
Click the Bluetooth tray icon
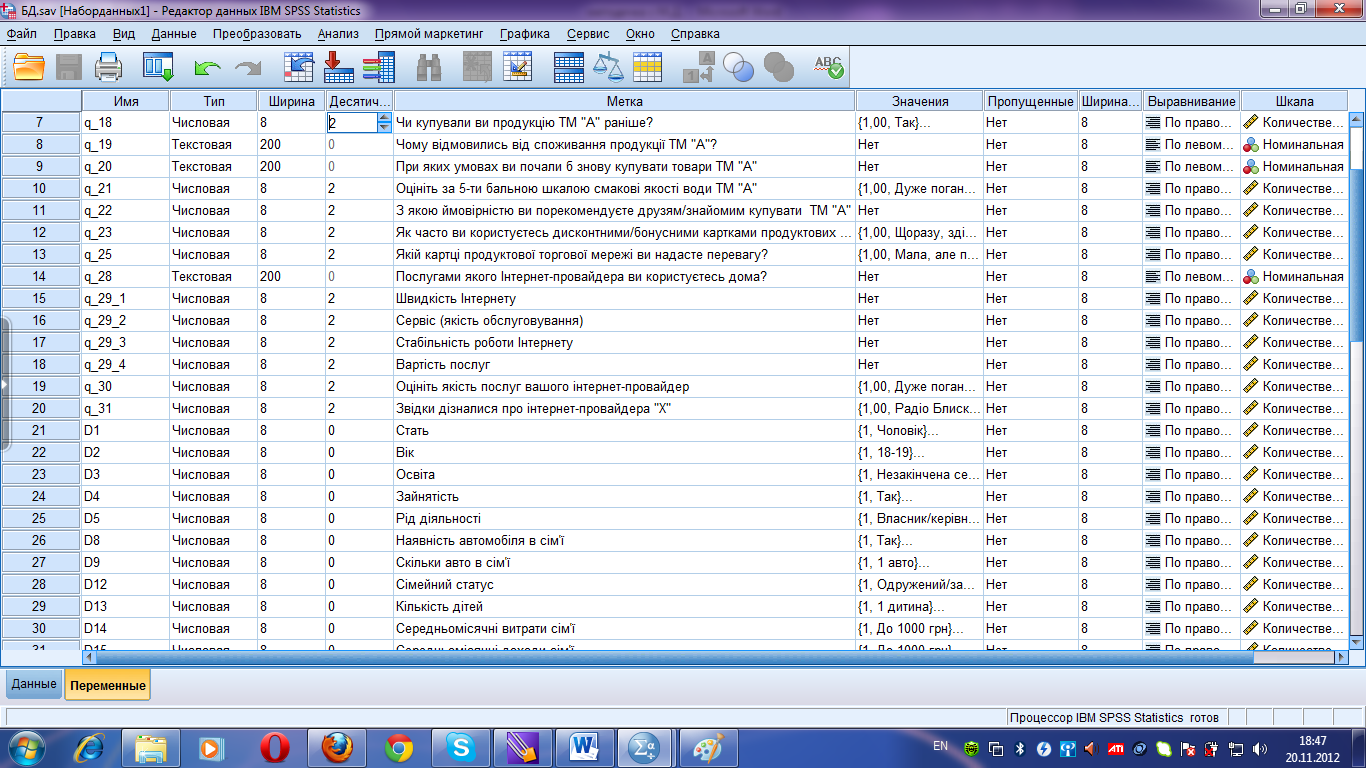(x=1020, y=748)
